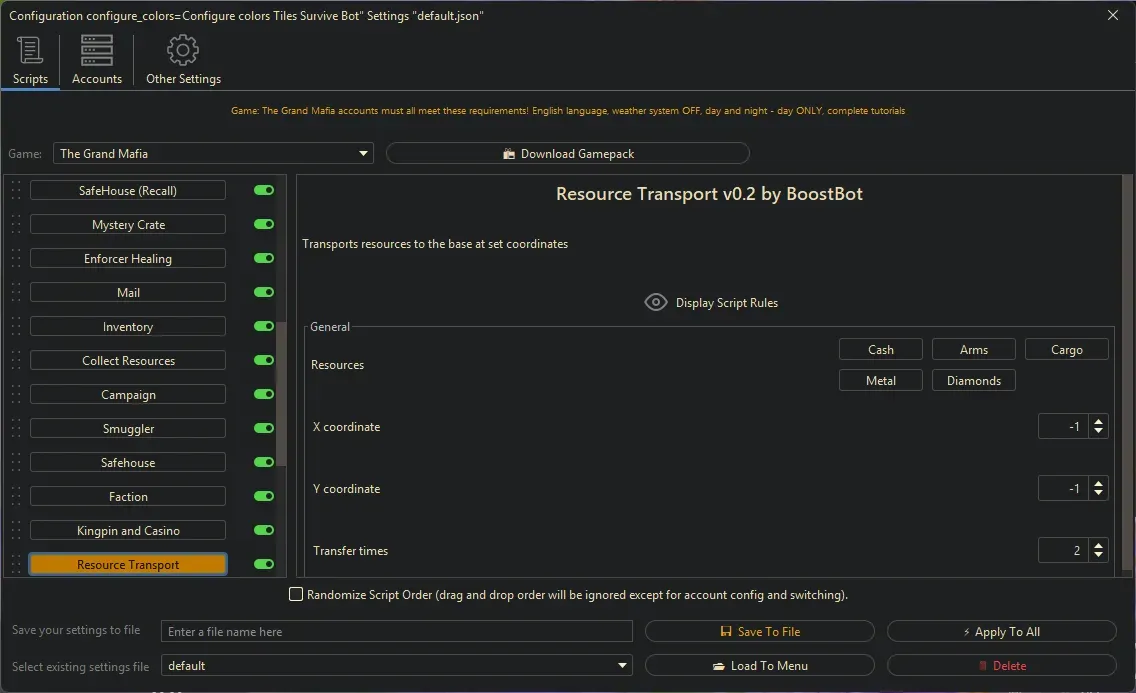Click the settings panel vertical scrollbar
The height and width of the screenshot is (693, 1136).
click(1127, 372)
